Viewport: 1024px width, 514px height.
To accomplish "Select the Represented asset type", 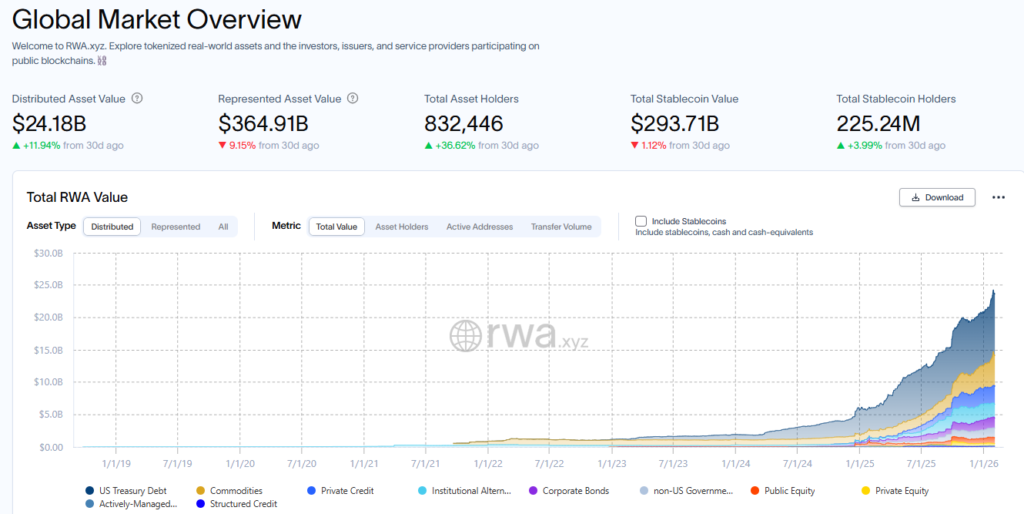I will 175,227.
